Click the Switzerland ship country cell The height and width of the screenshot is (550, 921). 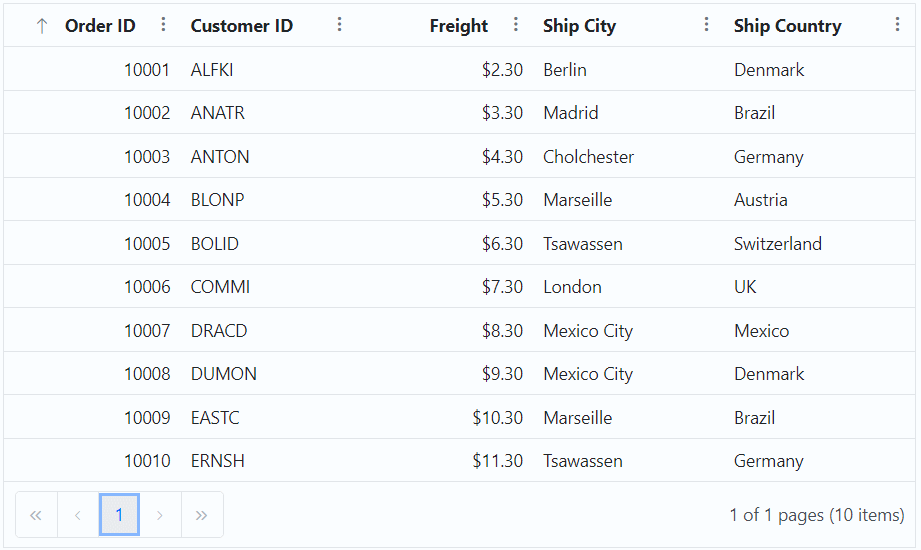coord(778,244)
